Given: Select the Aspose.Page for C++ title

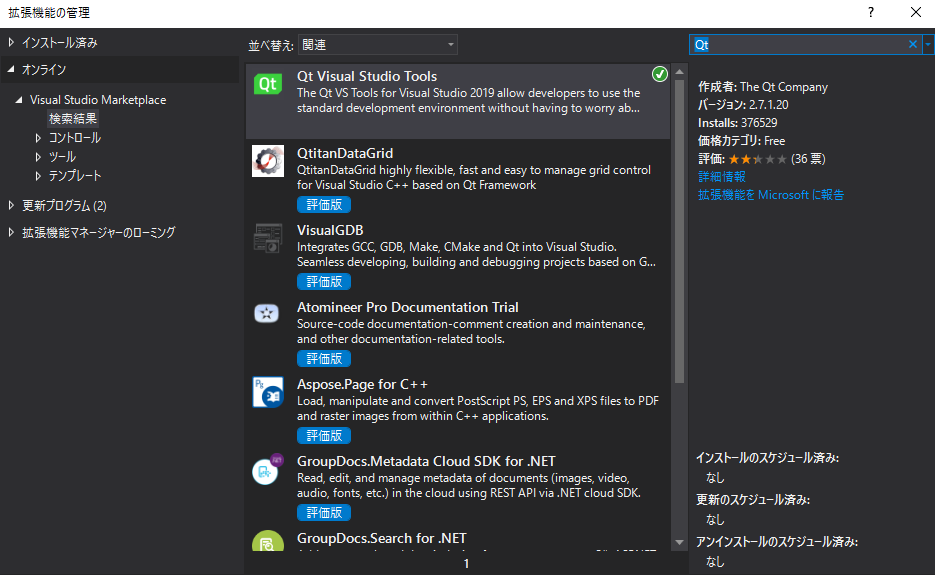Looking at the screenshot, I should (362, 384).
